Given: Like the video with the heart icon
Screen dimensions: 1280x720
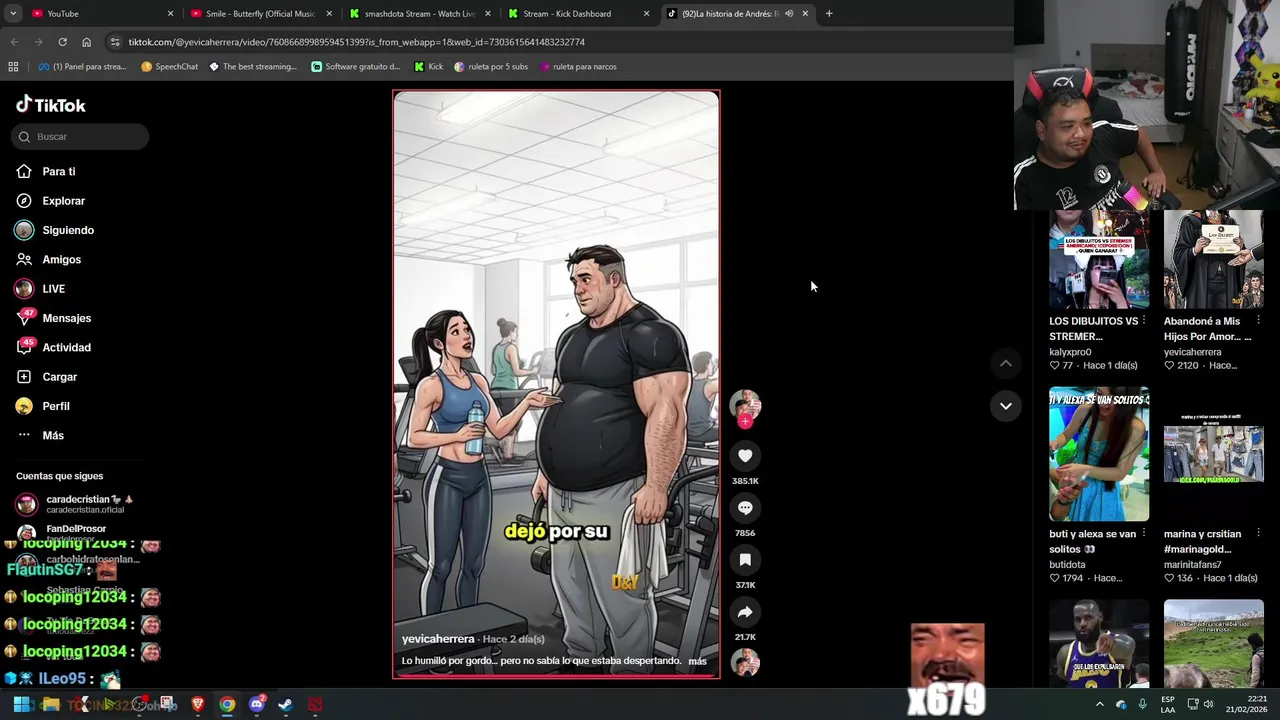Looking at the screenshot, I should [745, 456].
